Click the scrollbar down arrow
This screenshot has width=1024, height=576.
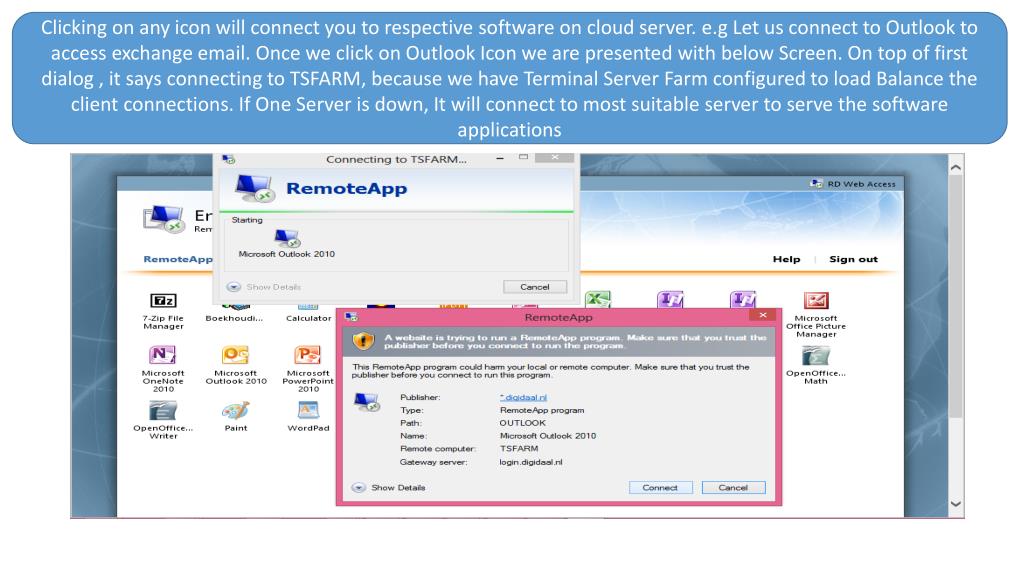(x=955, y=504)
